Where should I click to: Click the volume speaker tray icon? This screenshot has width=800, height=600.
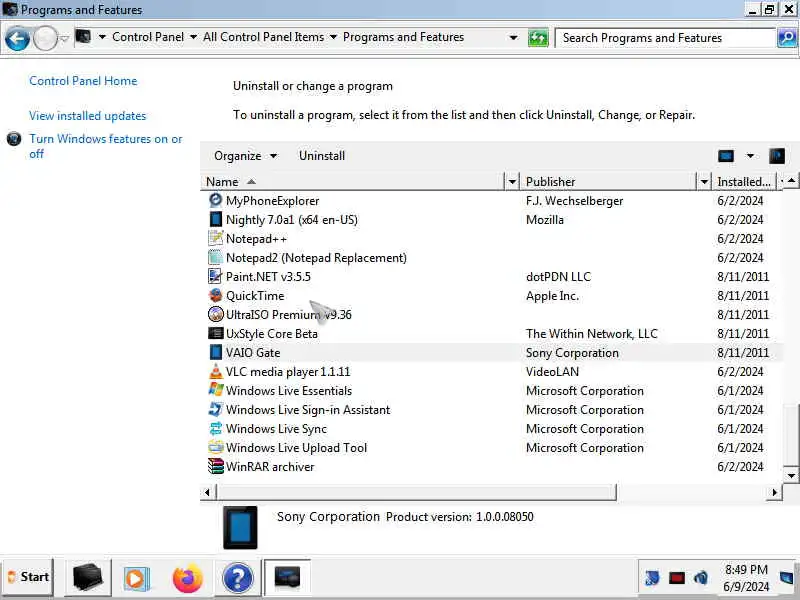[x=701, y=578]
